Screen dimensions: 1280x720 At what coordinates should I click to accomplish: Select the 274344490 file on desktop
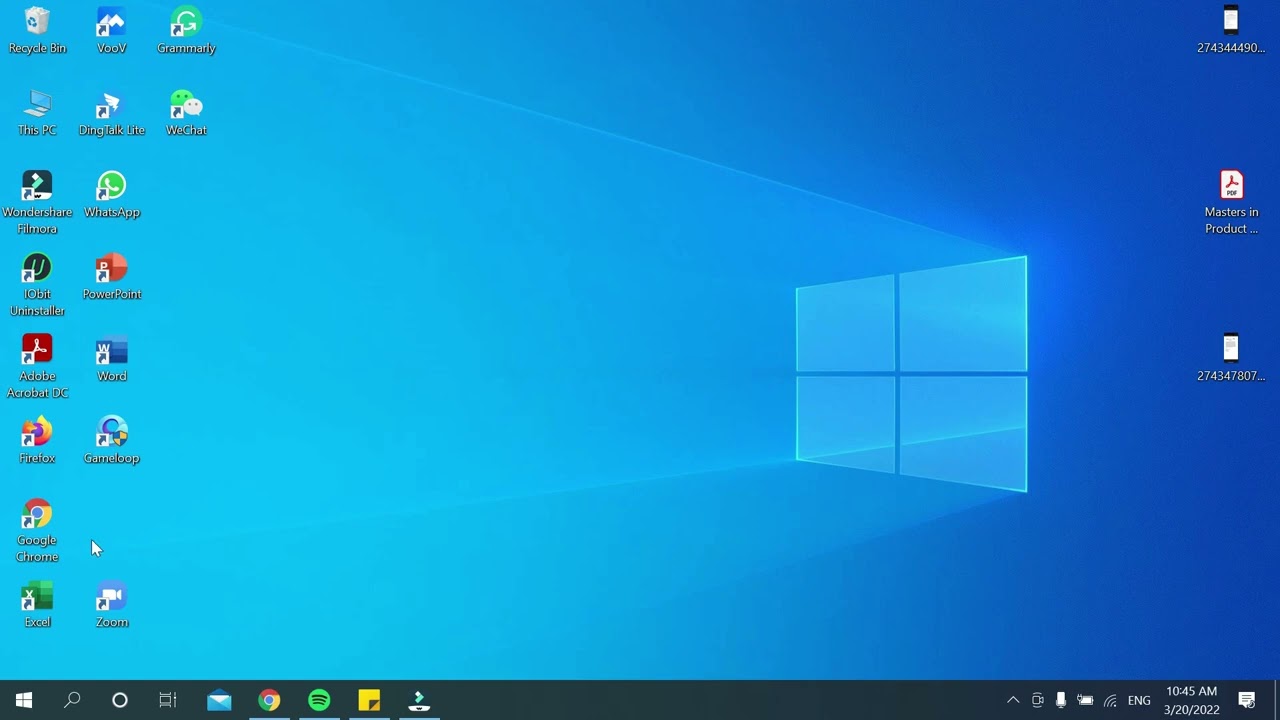1231,30
